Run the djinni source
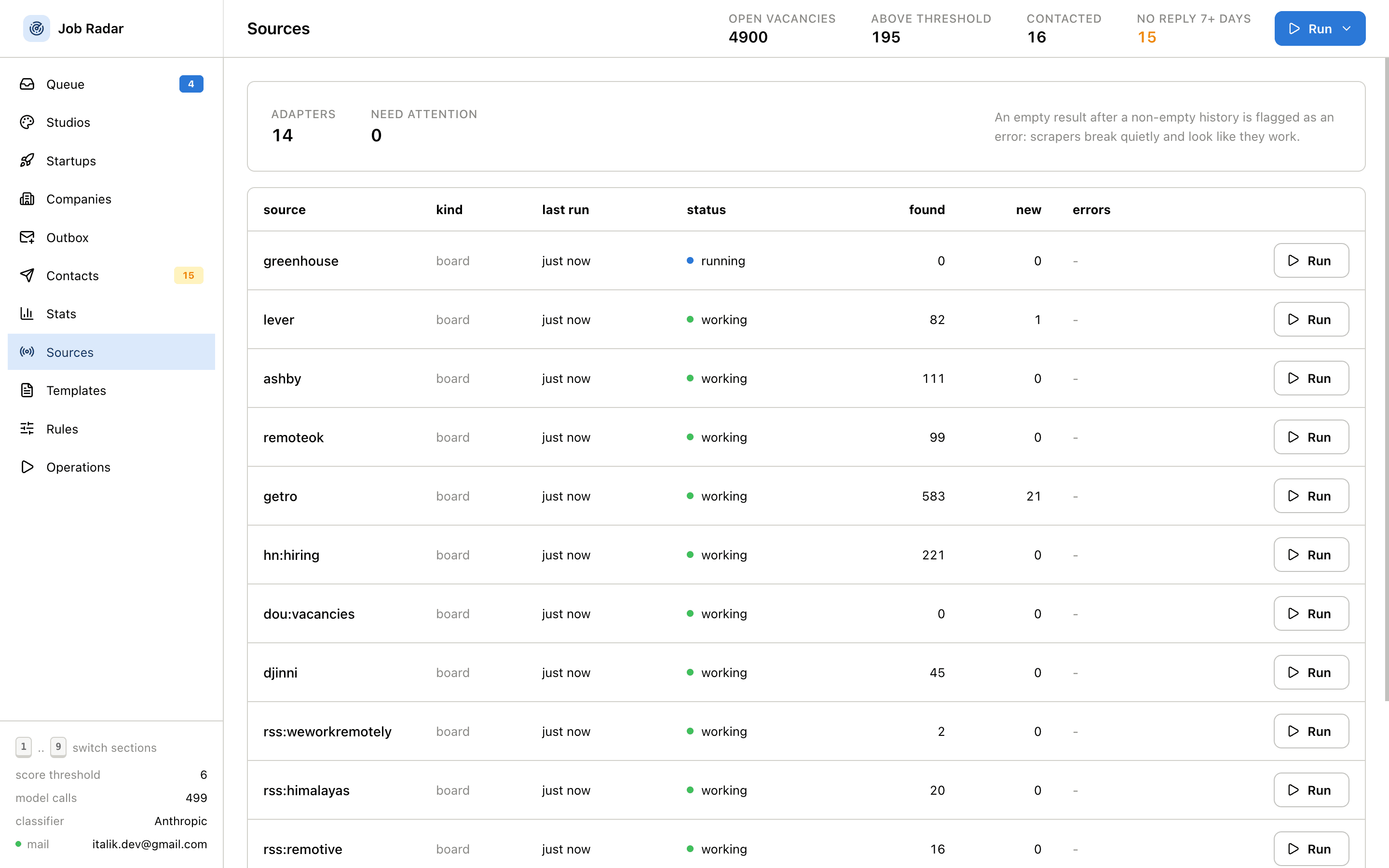This screenshot has width=1389, height=868. click(1311, 672)
